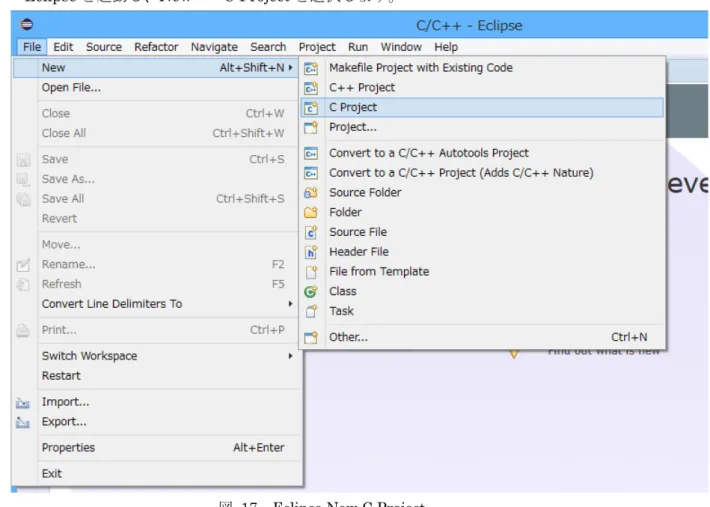Click the Save As icon

pyautogui.click(x=23, y=180)
